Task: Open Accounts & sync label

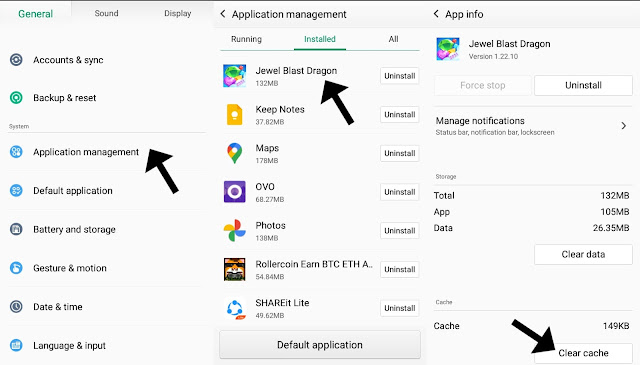Action: click(68, 60)
